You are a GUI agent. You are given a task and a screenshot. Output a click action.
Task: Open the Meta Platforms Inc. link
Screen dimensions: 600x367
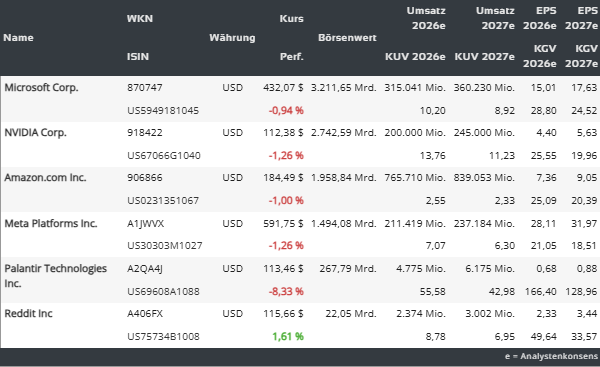51,223
